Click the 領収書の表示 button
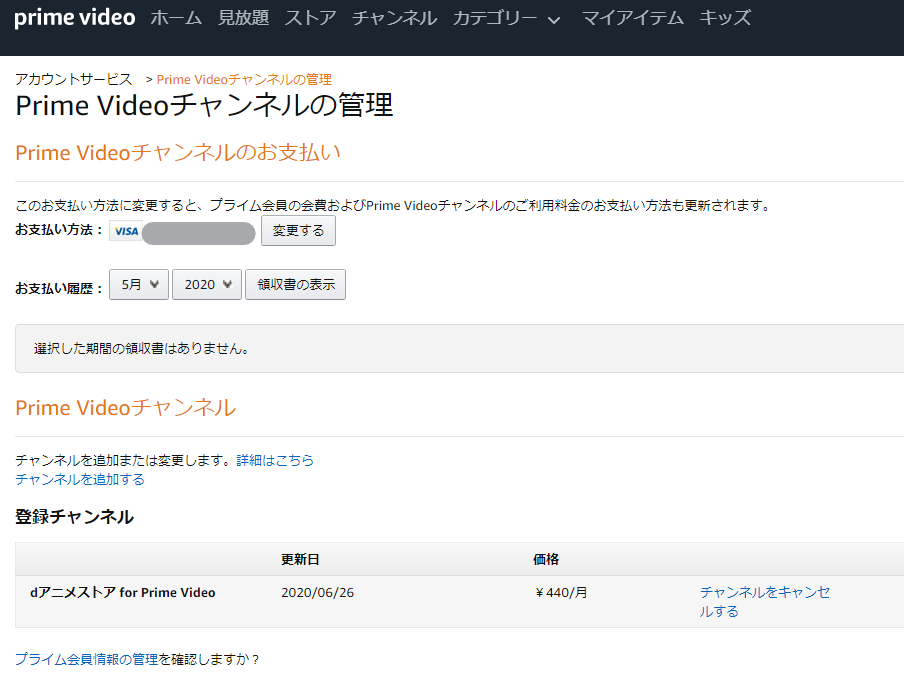The height and width of the screenshot is (691, 904). click(x=295, y=284)
